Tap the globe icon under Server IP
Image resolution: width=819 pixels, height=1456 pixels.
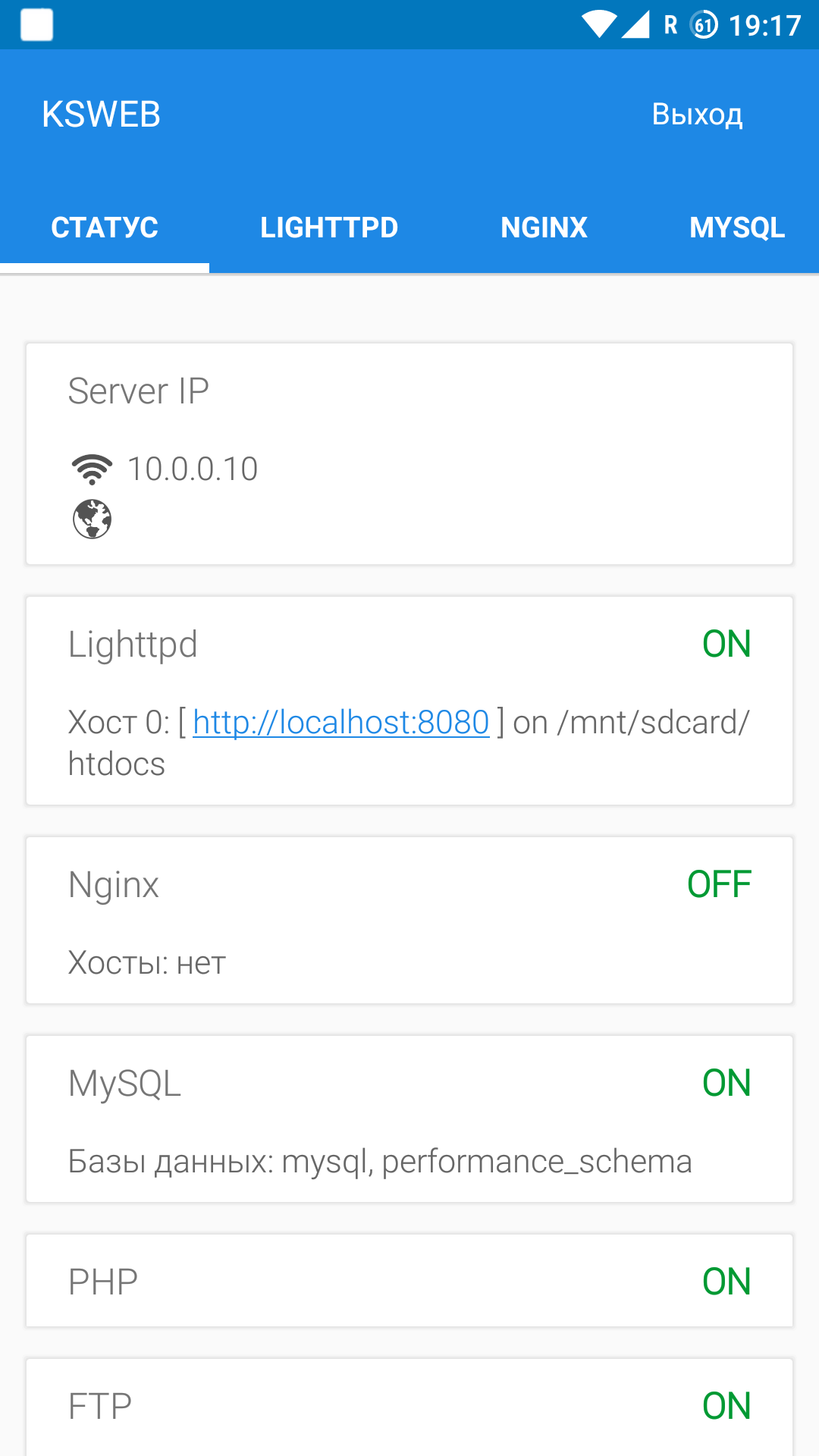coord(92,519)
